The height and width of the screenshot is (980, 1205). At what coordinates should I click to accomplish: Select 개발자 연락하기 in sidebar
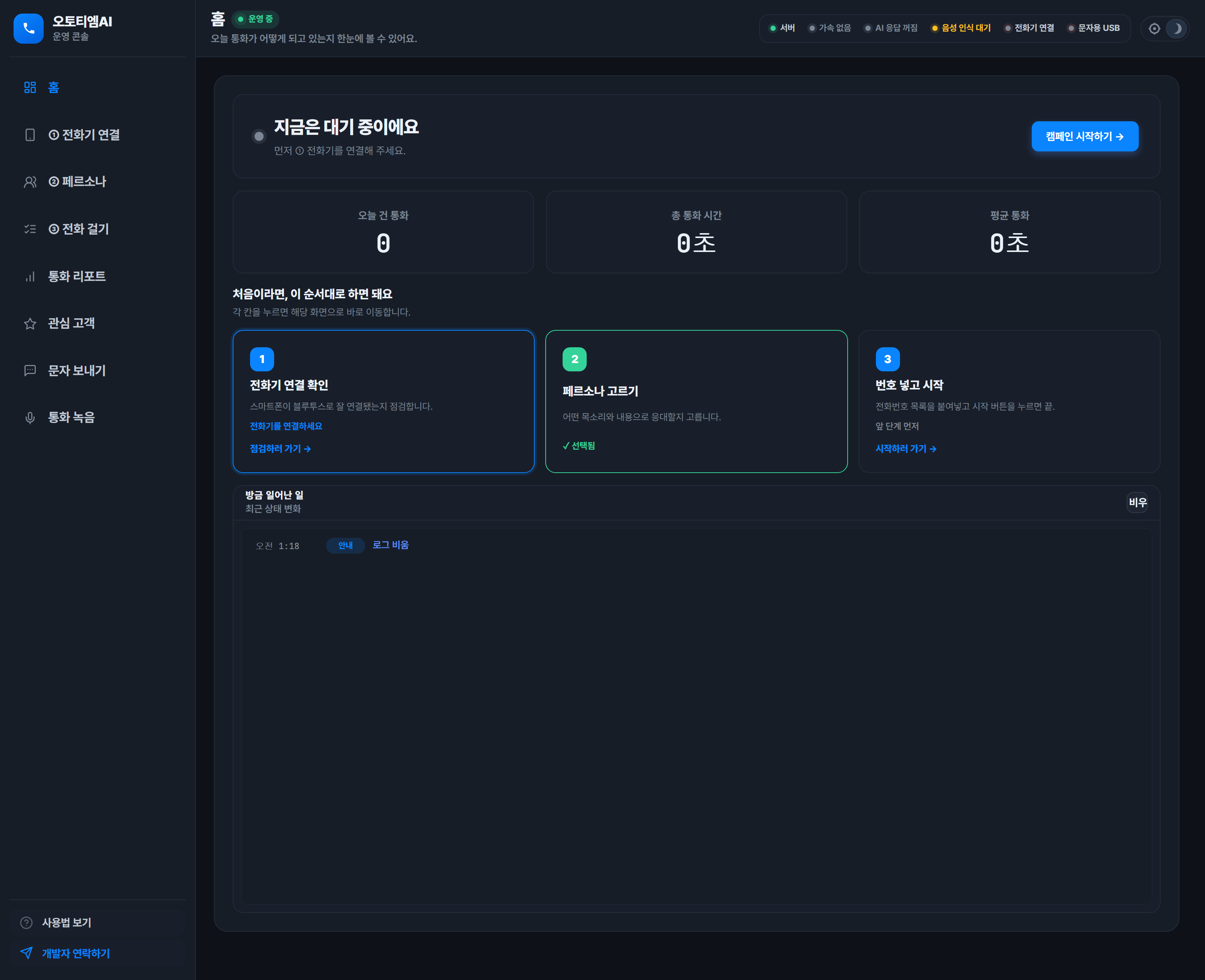98,954
